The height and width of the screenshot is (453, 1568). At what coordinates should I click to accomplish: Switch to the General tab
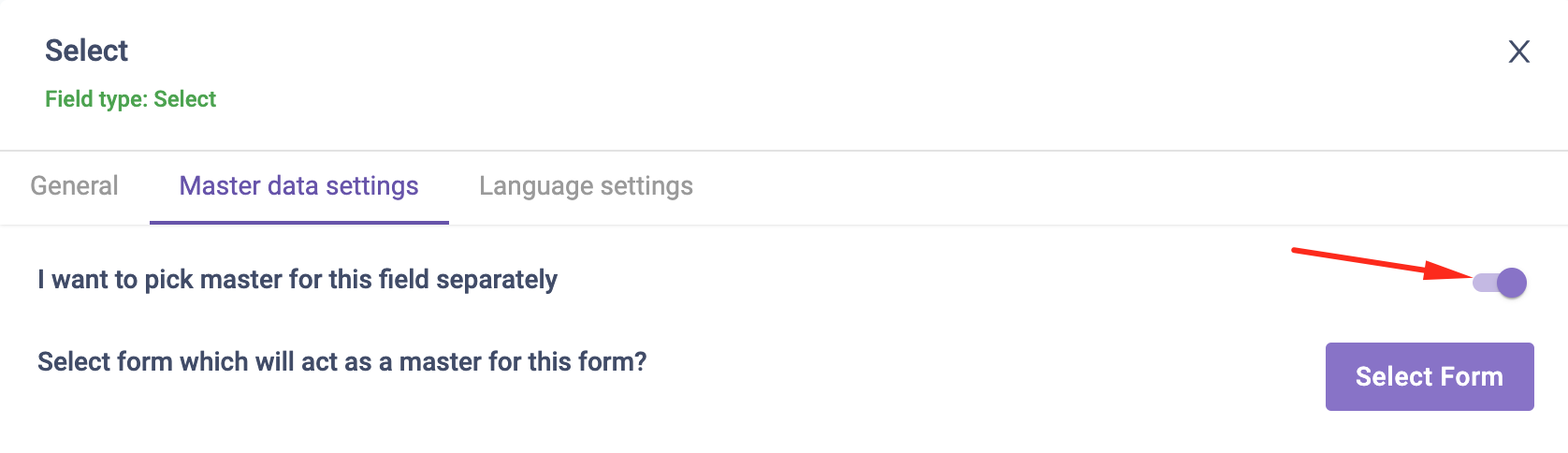[x=74, y=185]
